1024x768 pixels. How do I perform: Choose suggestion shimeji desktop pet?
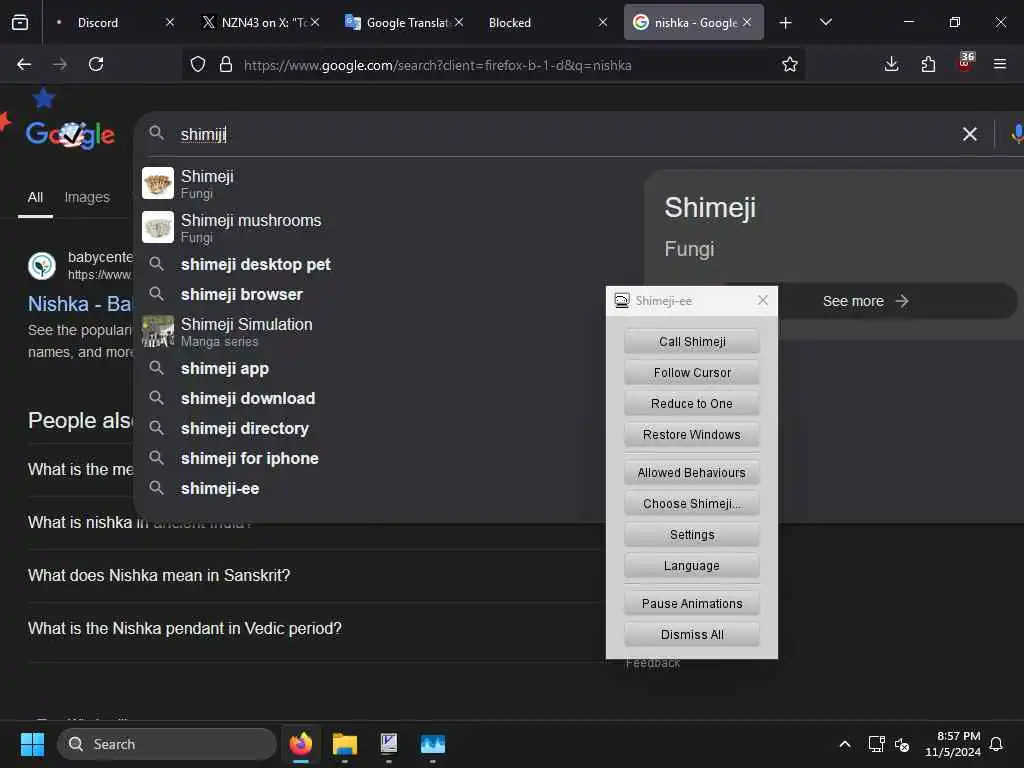click(x=385, y=264)
